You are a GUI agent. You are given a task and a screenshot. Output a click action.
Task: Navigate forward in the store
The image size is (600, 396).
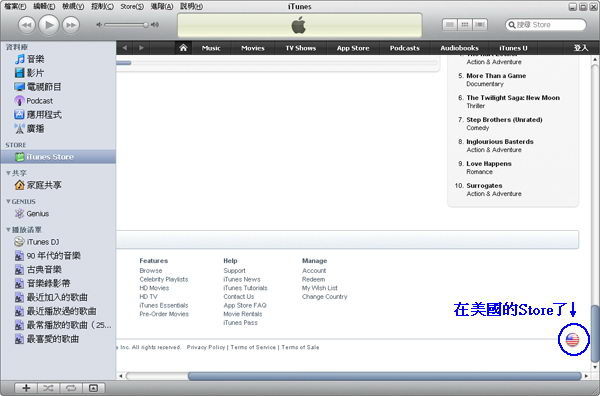coord(141,48)
